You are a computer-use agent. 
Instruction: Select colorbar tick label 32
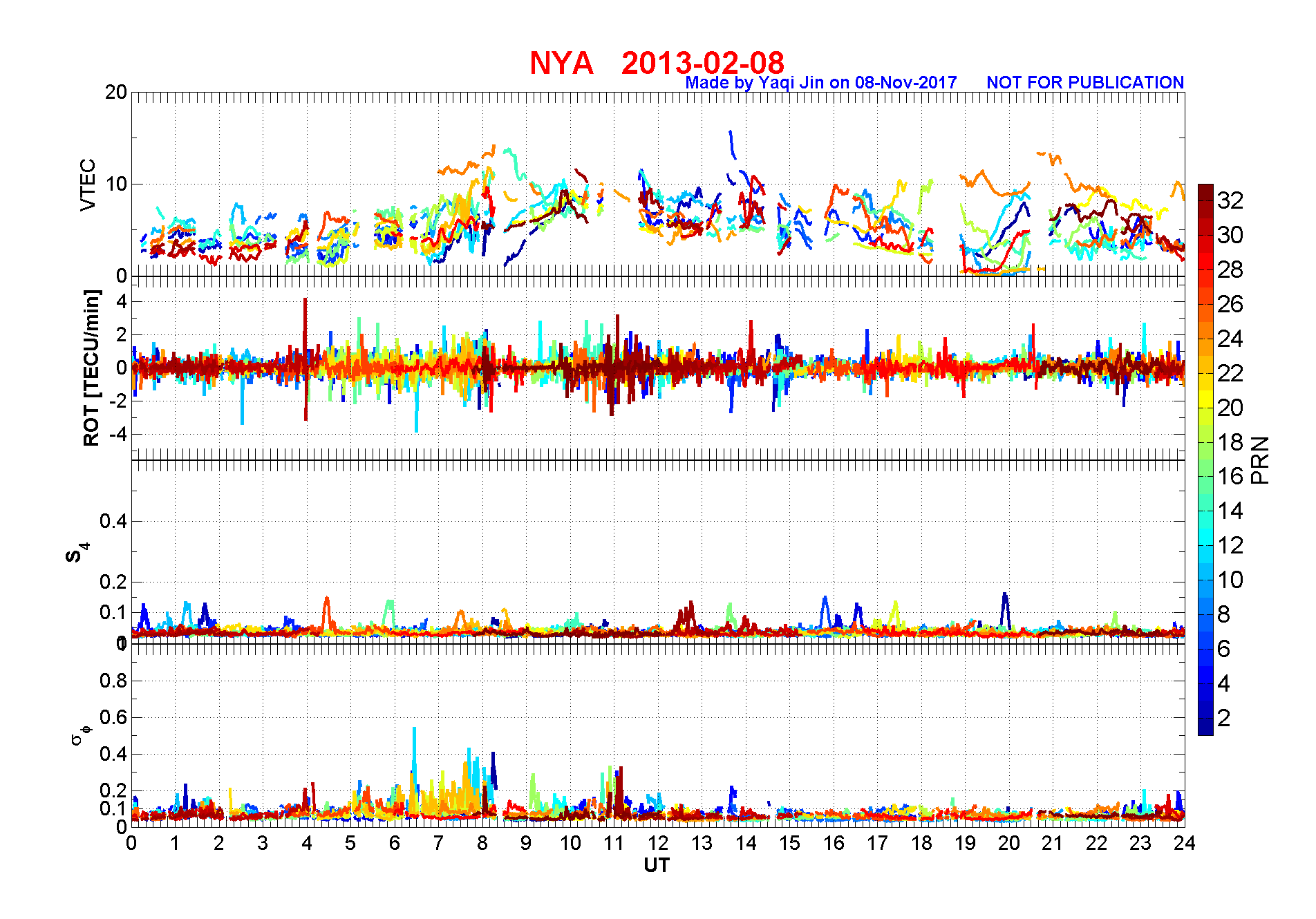[1230, 200]
